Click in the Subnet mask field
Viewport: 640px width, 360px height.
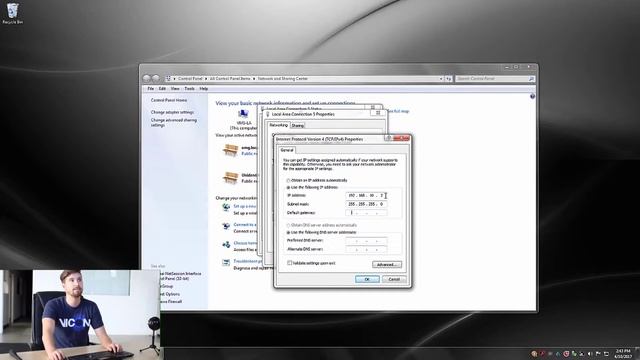click(x=367, y=204)
